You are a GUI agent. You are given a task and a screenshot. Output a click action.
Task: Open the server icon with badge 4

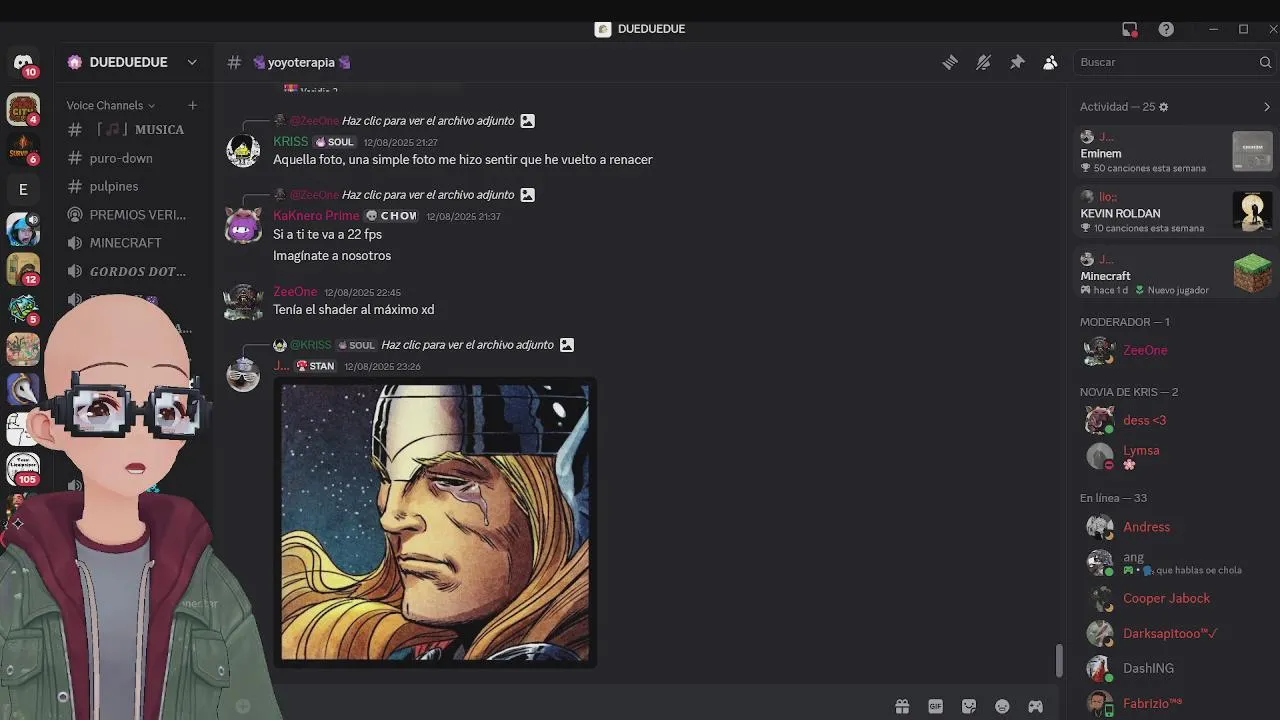(23, 109)
